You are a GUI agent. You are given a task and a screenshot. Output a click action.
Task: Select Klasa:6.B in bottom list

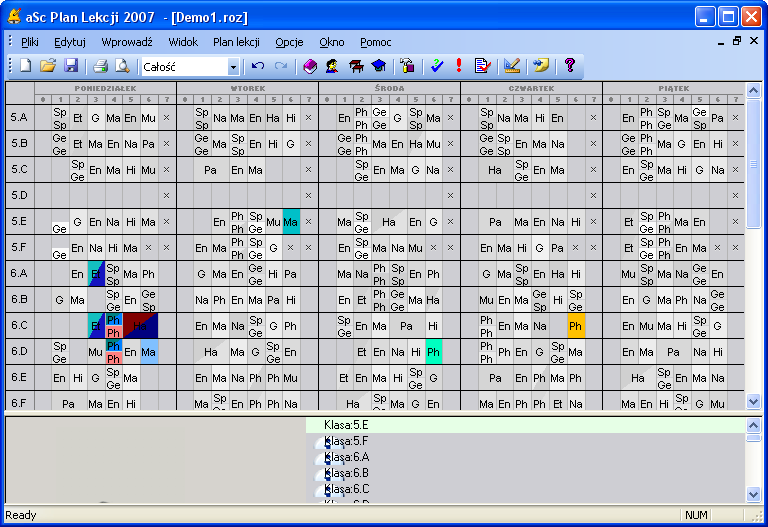(526, 473)
